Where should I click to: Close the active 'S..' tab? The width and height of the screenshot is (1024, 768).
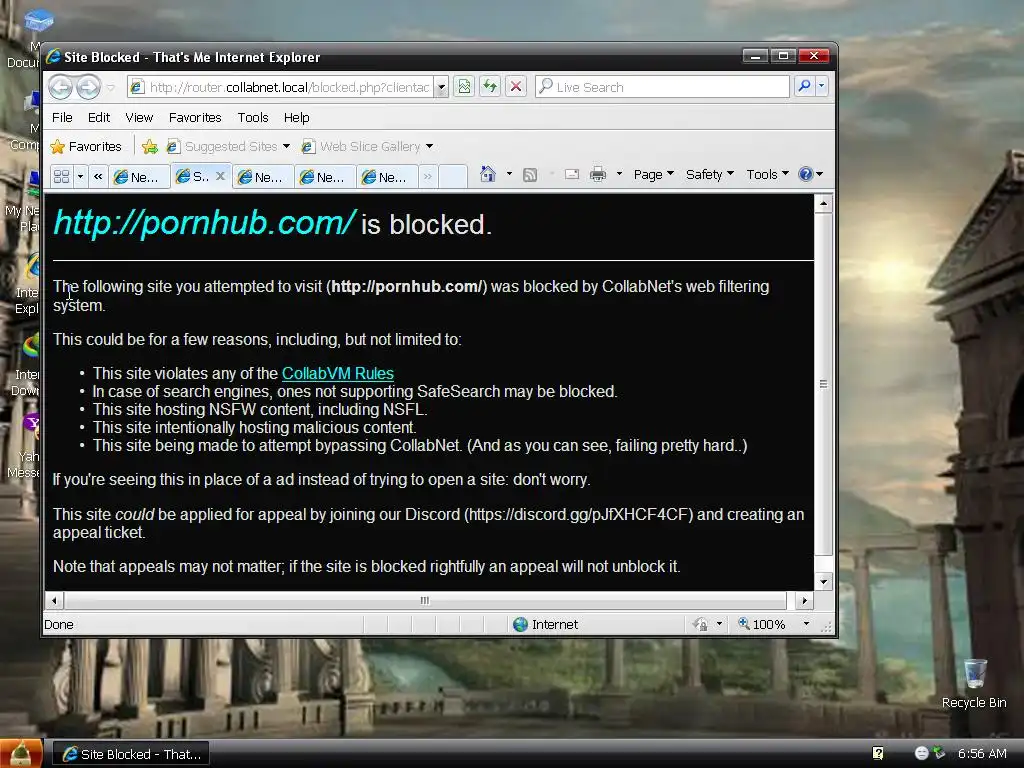point(220,176)
